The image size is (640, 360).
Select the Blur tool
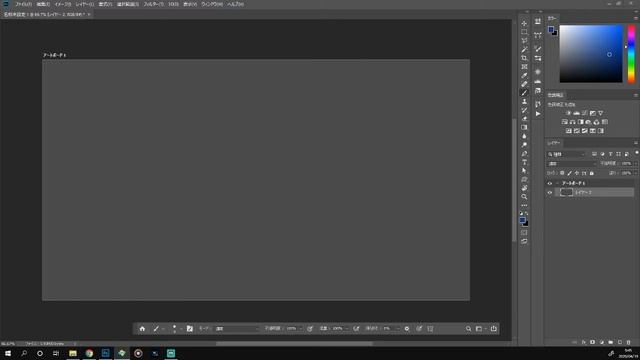coord(524,136)
